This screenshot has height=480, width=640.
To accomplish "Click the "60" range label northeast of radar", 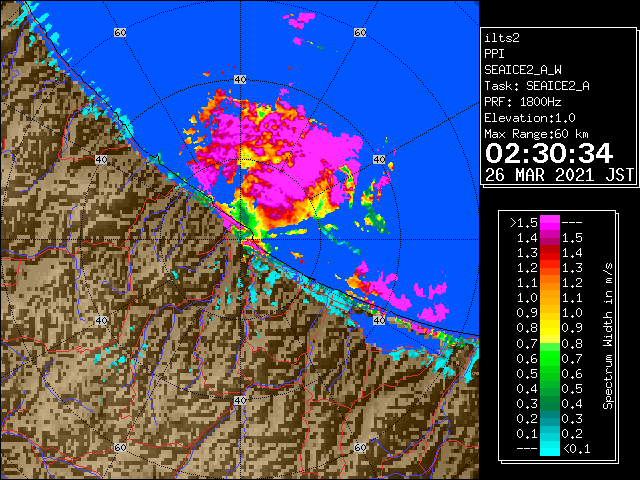I will coord(360,33).
